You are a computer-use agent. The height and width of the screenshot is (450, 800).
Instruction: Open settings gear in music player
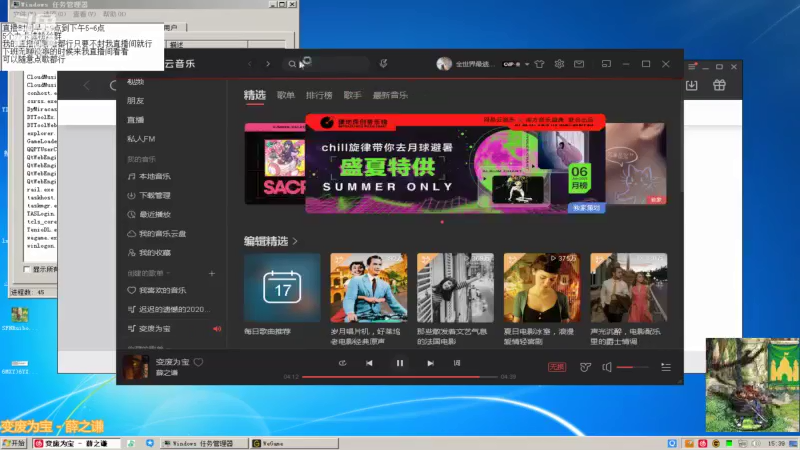[559, 64]
